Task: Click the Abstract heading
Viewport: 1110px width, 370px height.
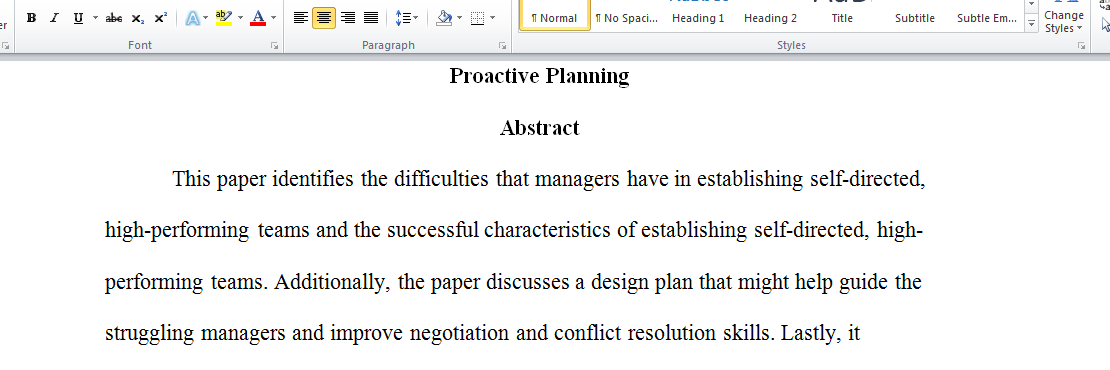Action: pyautogui.click(x=539, y=128)
